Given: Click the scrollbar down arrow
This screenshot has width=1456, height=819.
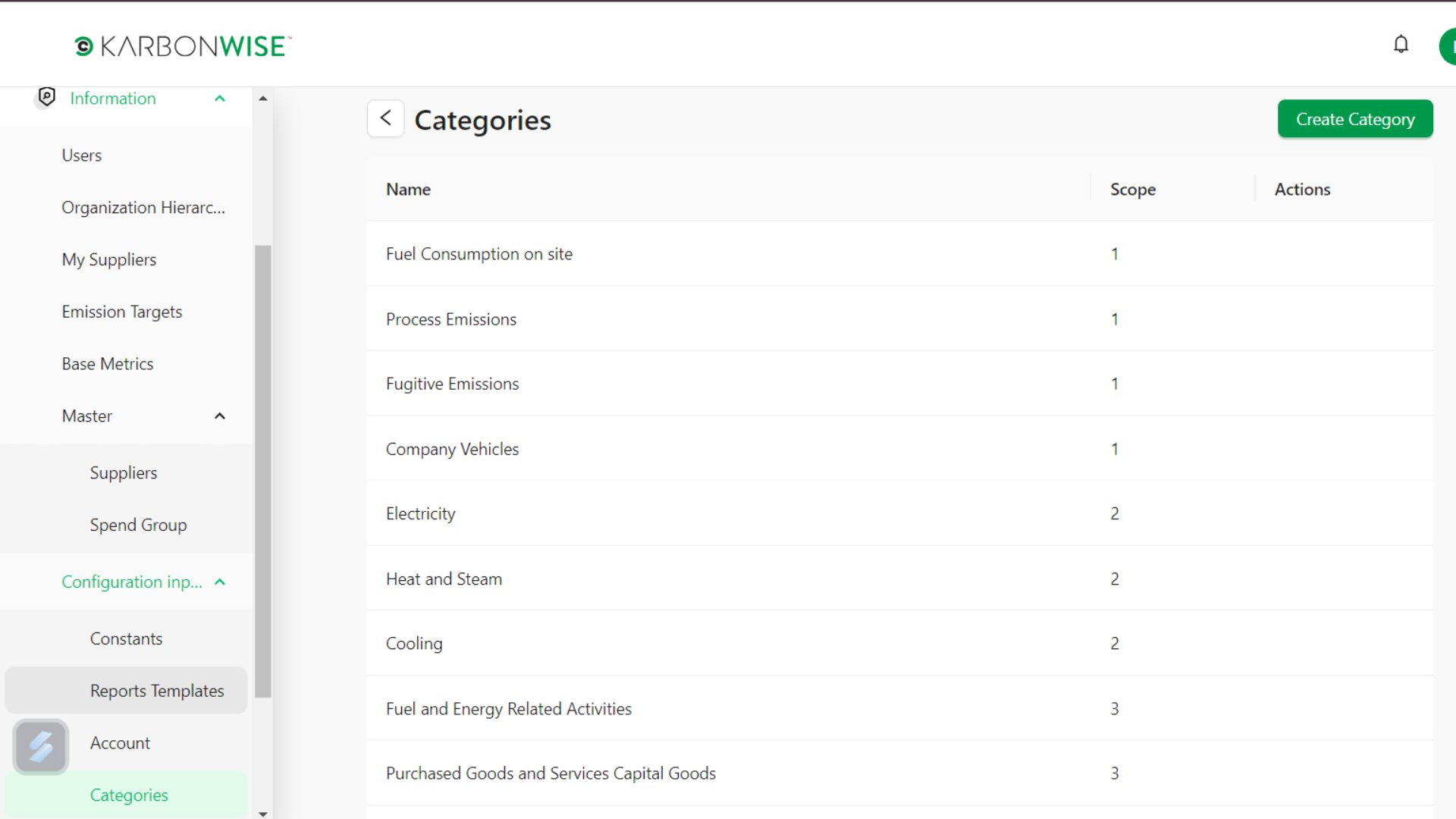Looking at the screenshot, I should click(263, 813).
